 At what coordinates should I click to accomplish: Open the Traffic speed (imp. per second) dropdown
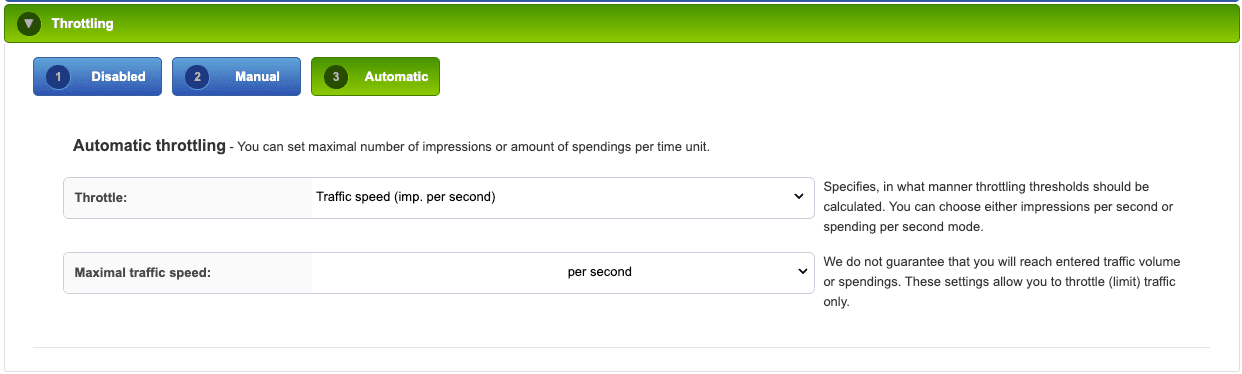click(562, 197)
